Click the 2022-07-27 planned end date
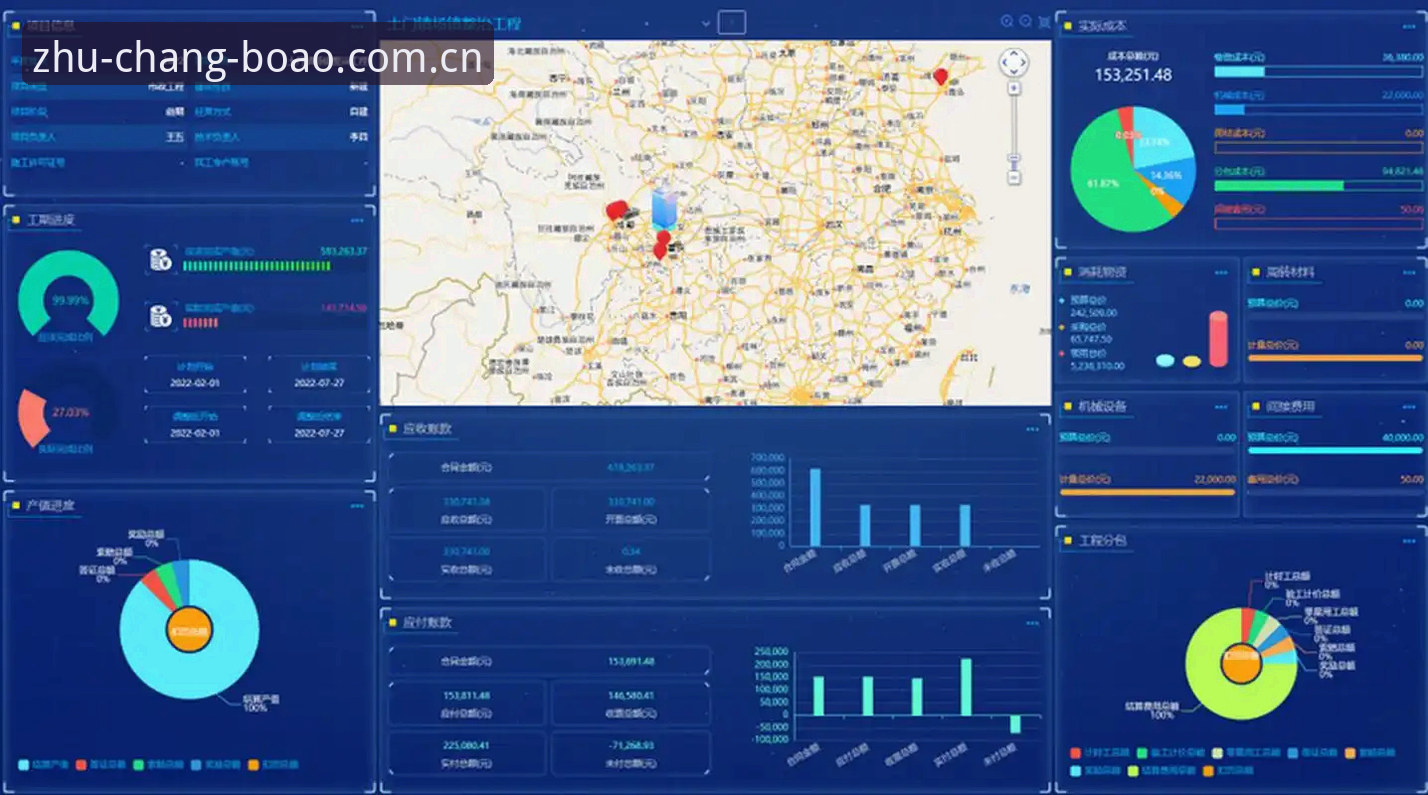 pos(319,383)
